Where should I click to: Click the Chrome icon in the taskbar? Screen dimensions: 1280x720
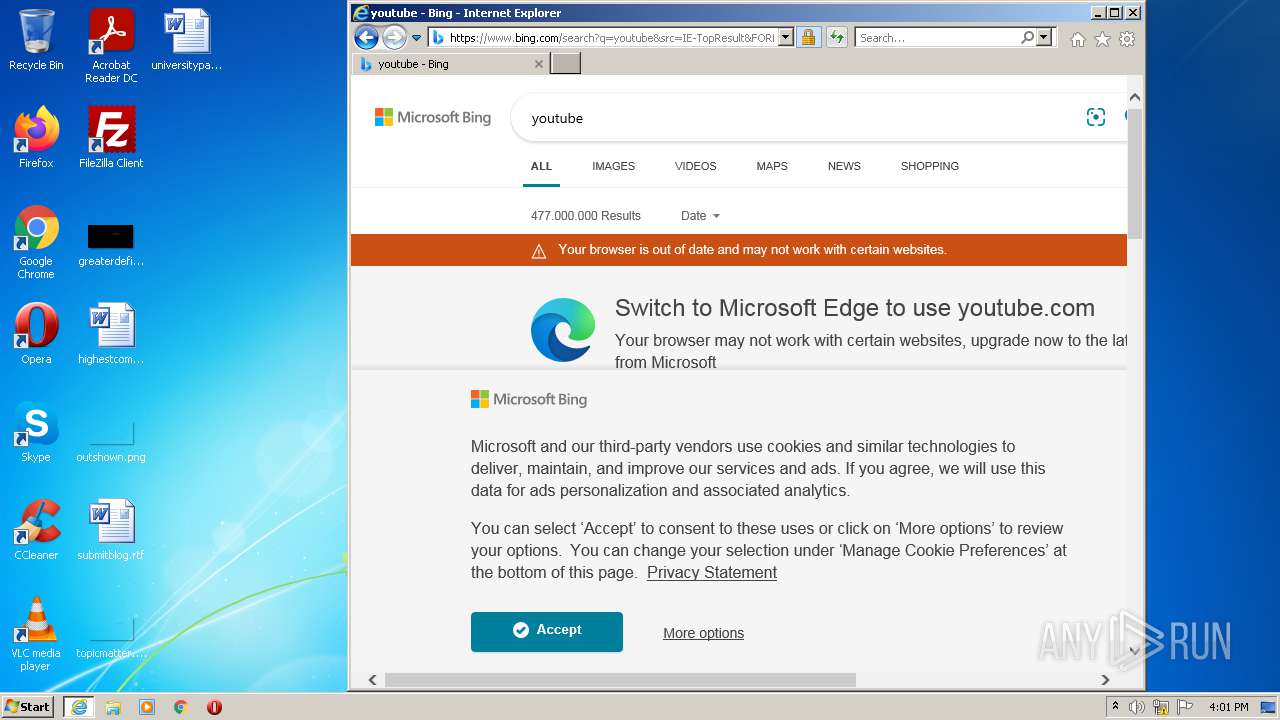[x=181, y=707]
